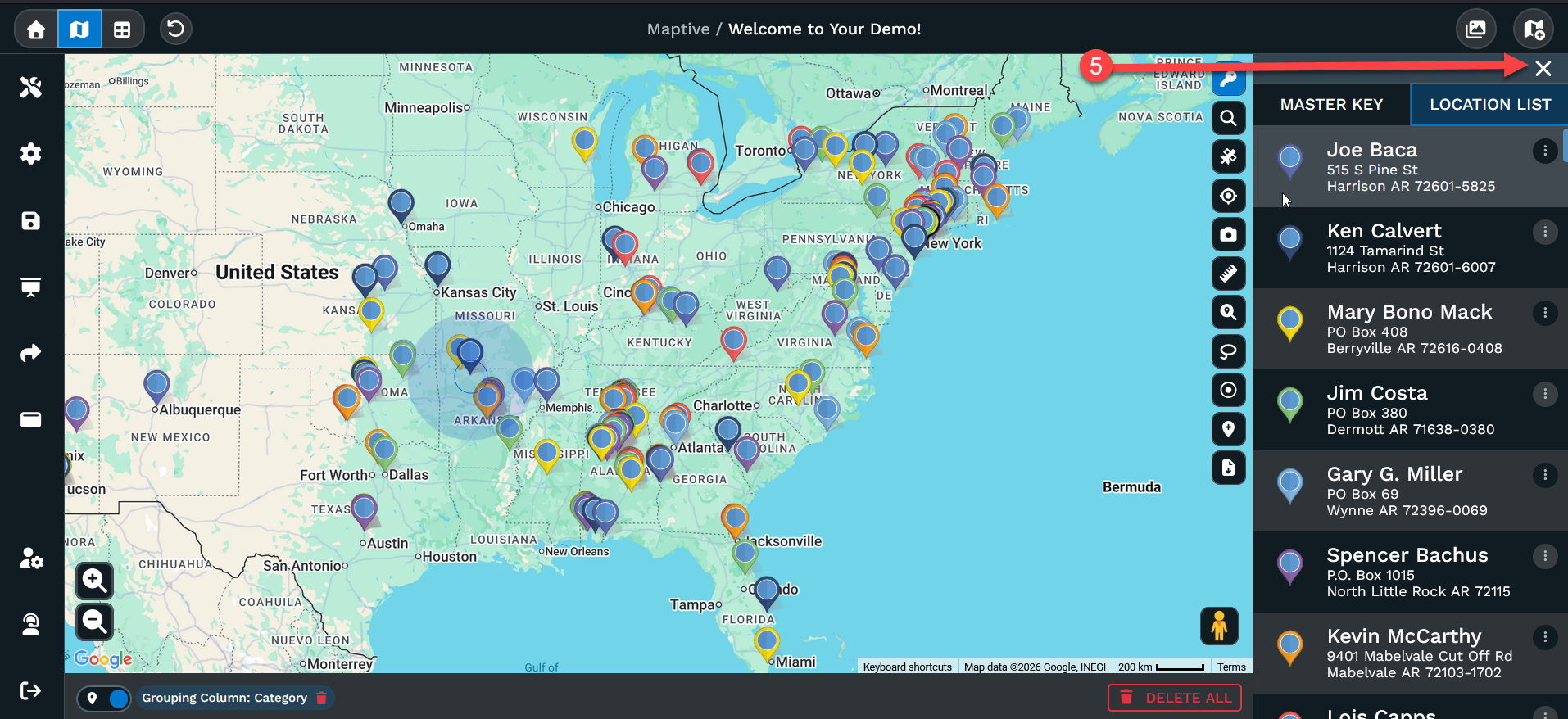Open the map tools wrench icon
The width and height of the screenshot is (1568, 719).
pos(30,87)
